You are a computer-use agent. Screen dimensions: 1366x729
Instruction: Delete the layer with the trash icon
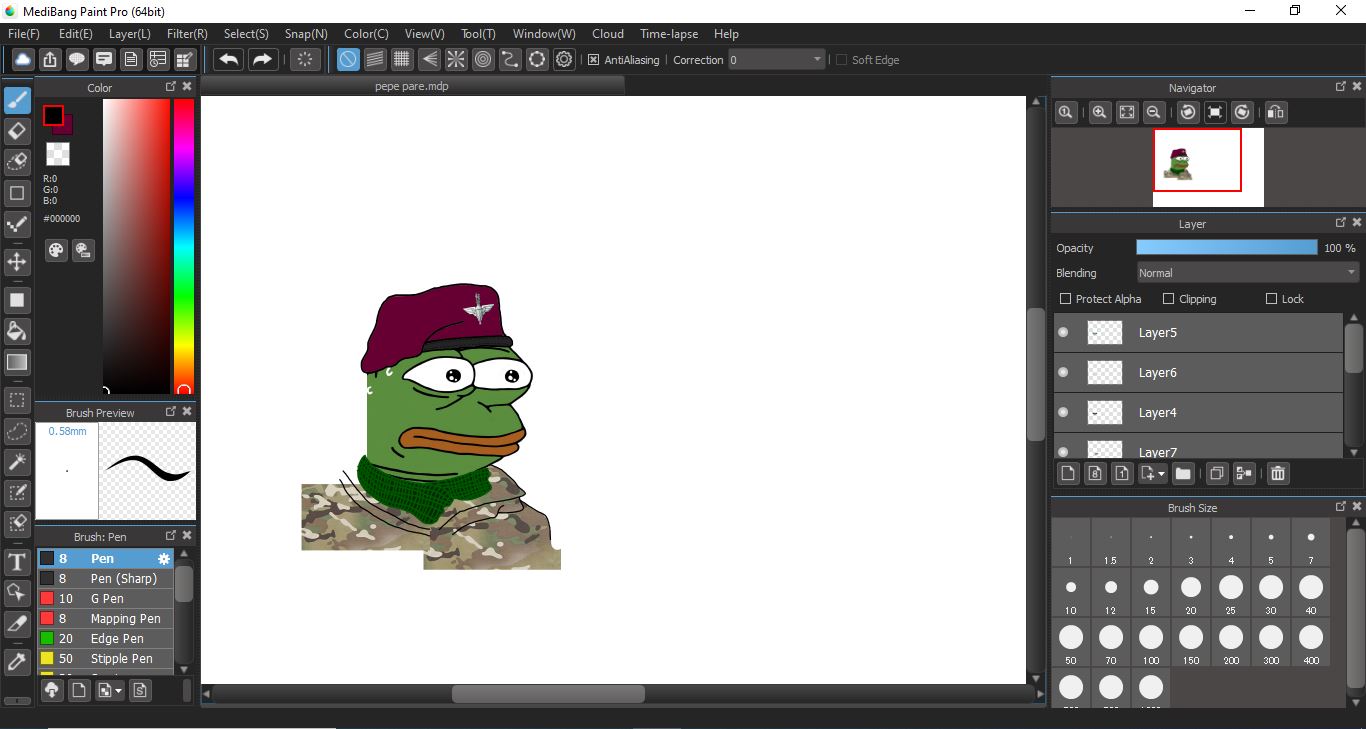point(1277,474)
